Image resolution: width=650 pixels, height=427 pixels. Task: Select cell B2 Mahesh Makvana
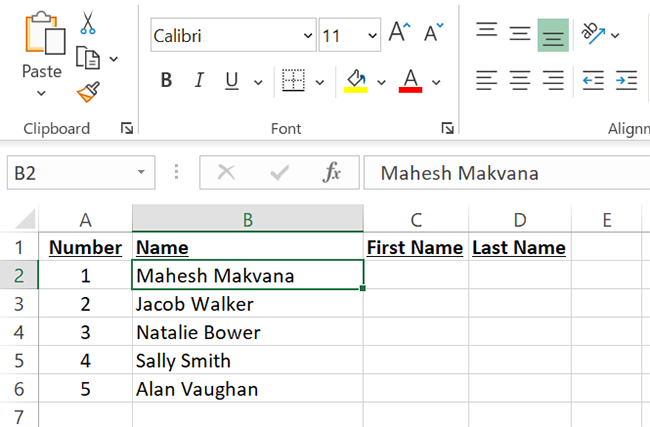pyautogui.click(x=248, y=275)
